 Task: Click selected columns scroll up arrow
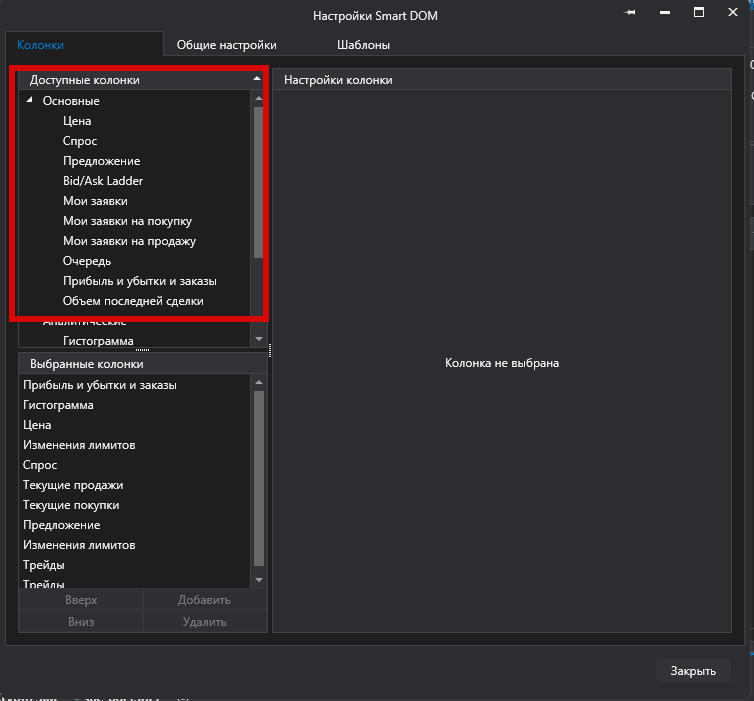[x=259, y=382]
